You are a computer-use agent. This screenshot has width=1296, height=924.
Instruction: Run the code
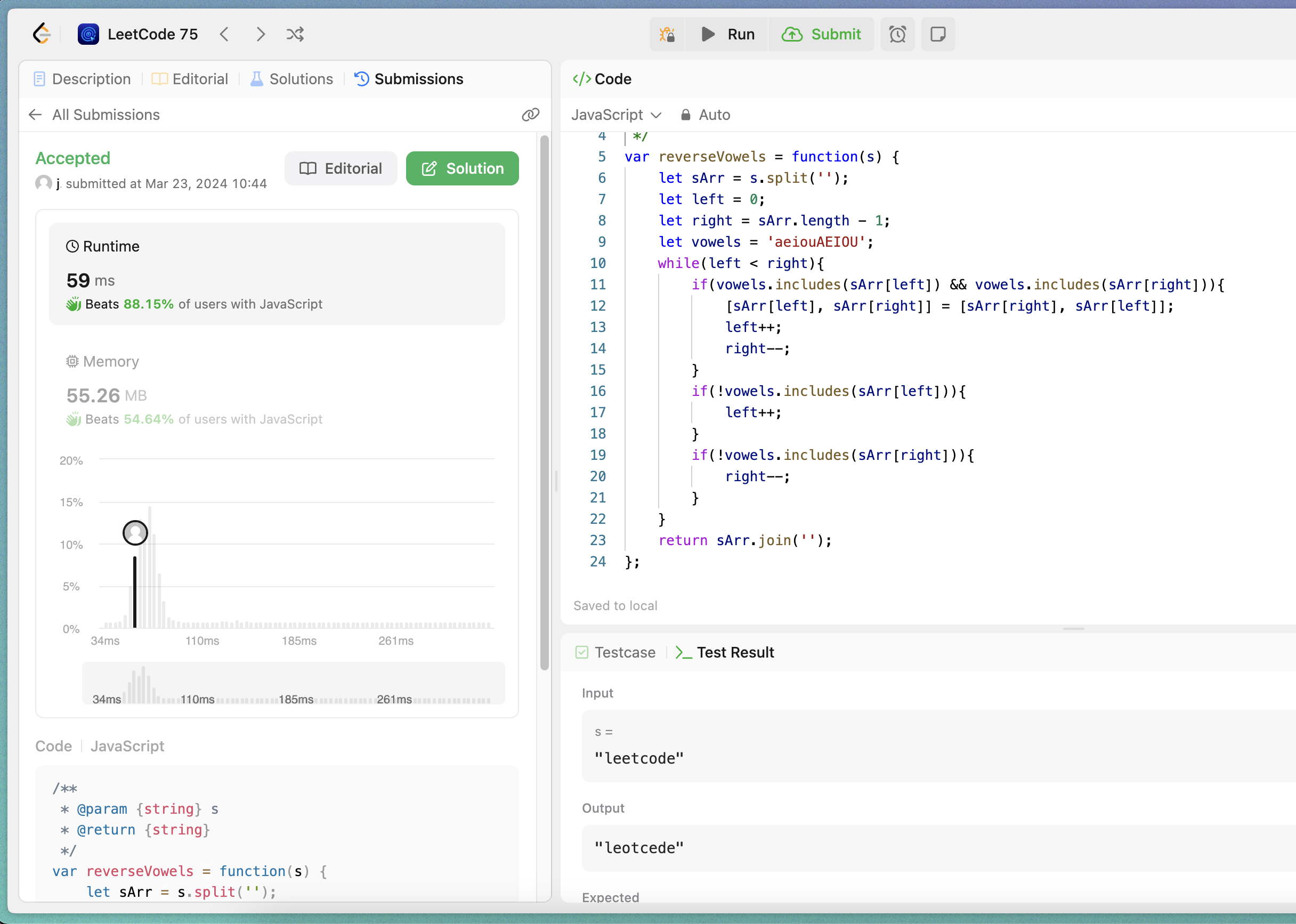[727, 35]
